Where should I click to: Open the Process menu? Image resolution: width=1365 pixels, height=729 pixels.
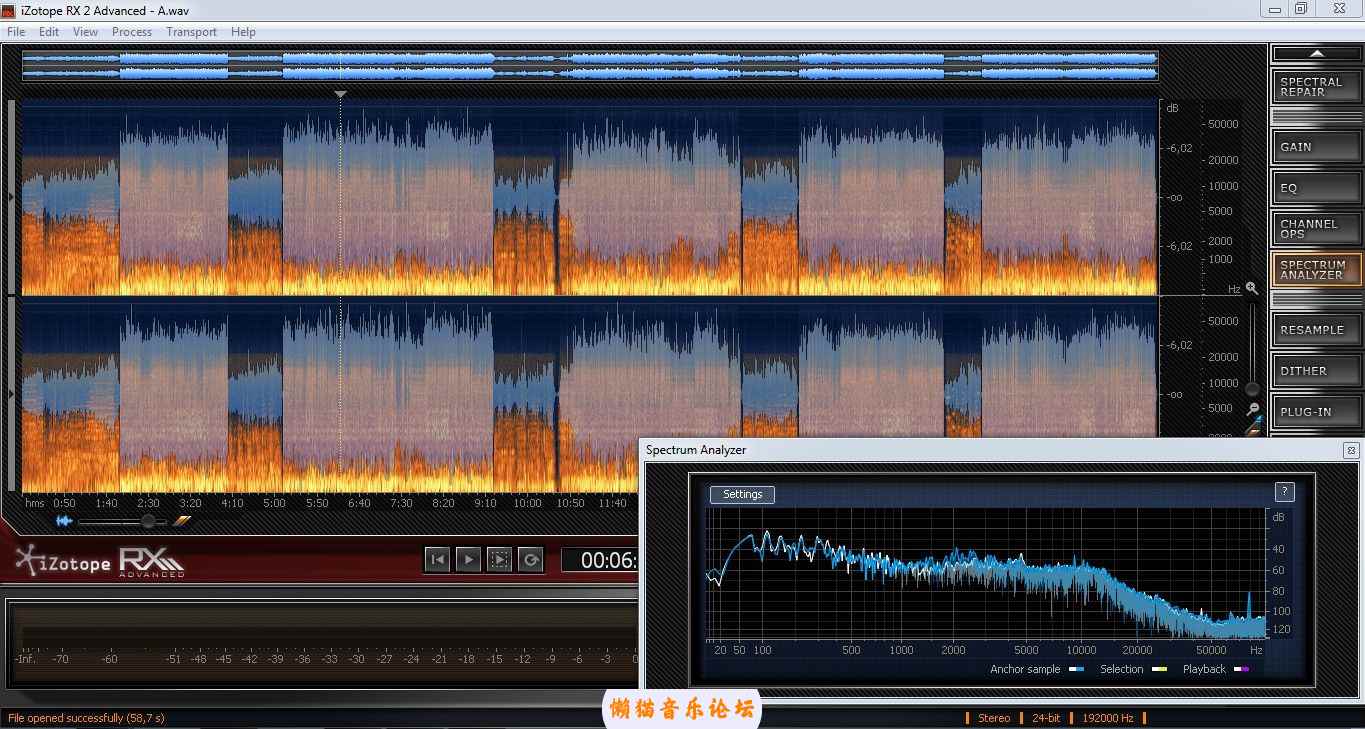pyautogui.click(x=132, y=32)
